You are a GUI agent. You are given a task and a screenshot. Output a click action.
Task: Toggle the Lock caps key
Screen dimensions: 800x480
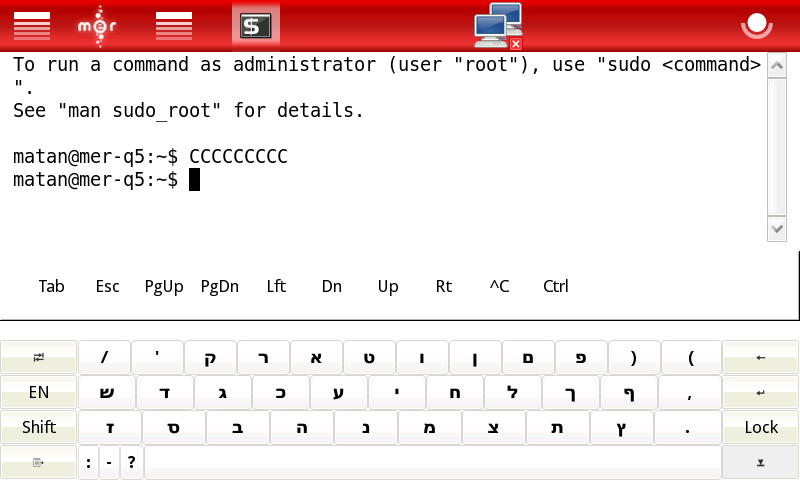[760, 427]
